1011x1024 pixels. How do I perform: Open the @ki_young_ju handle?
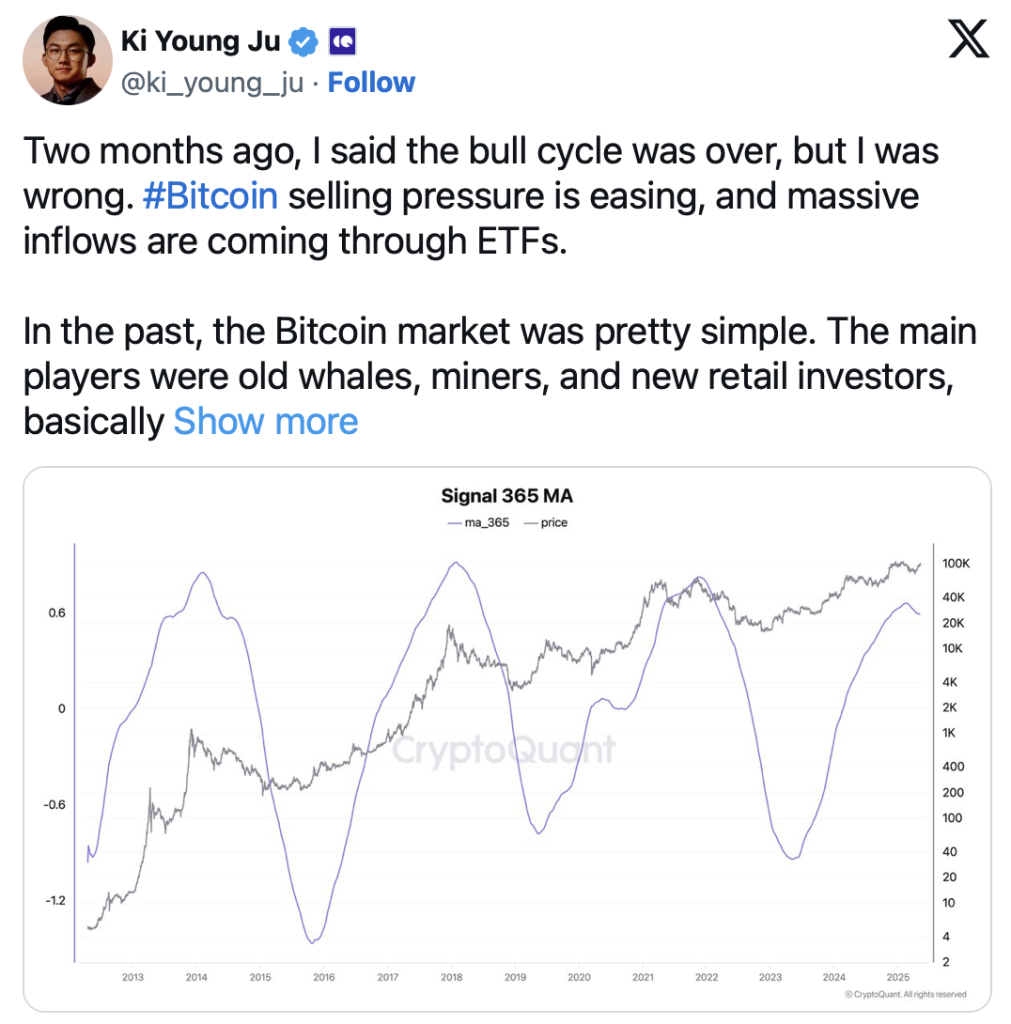(x=212, y=83)
